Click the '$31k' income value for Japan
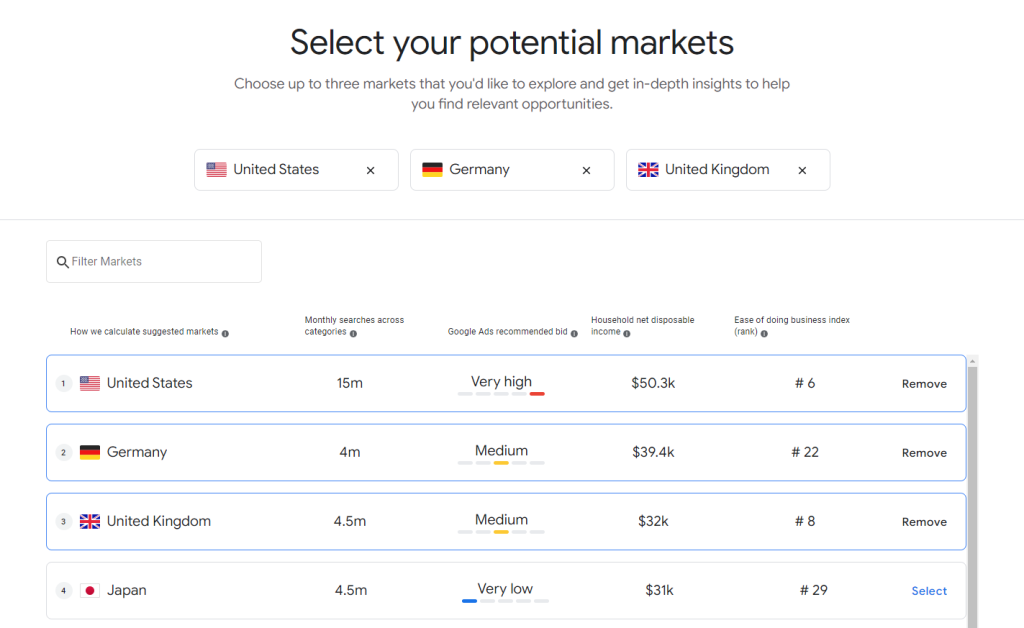This screenshot has height=628, width=1024. (660, 591)
